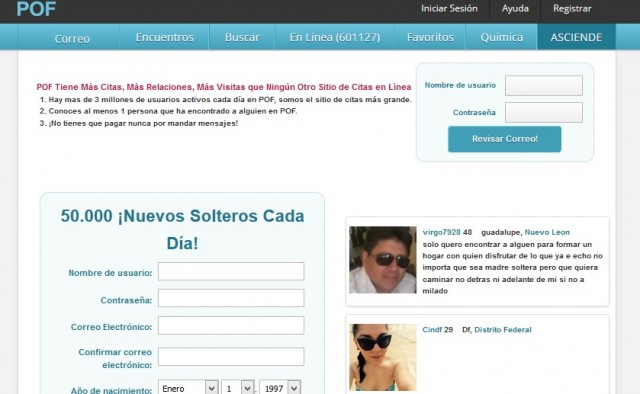Click the '50.000 ¡Nuevos Solteros Cada Día!' heading
The height and width of the screenshot is (394, 640).
[182, 229]
